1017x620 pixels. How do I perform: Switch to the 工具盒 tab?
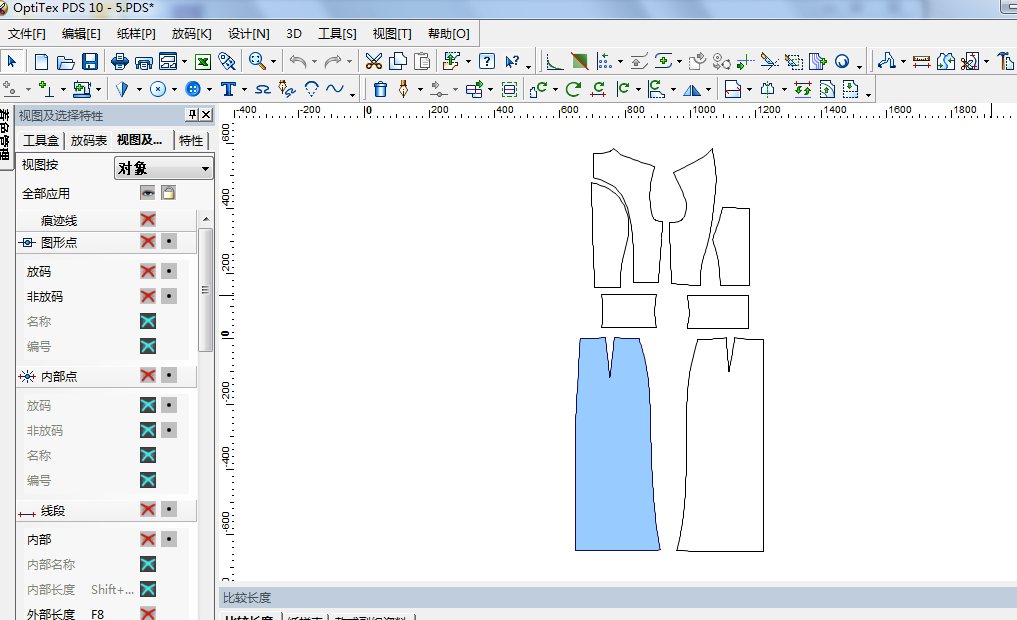pos(42,140)
